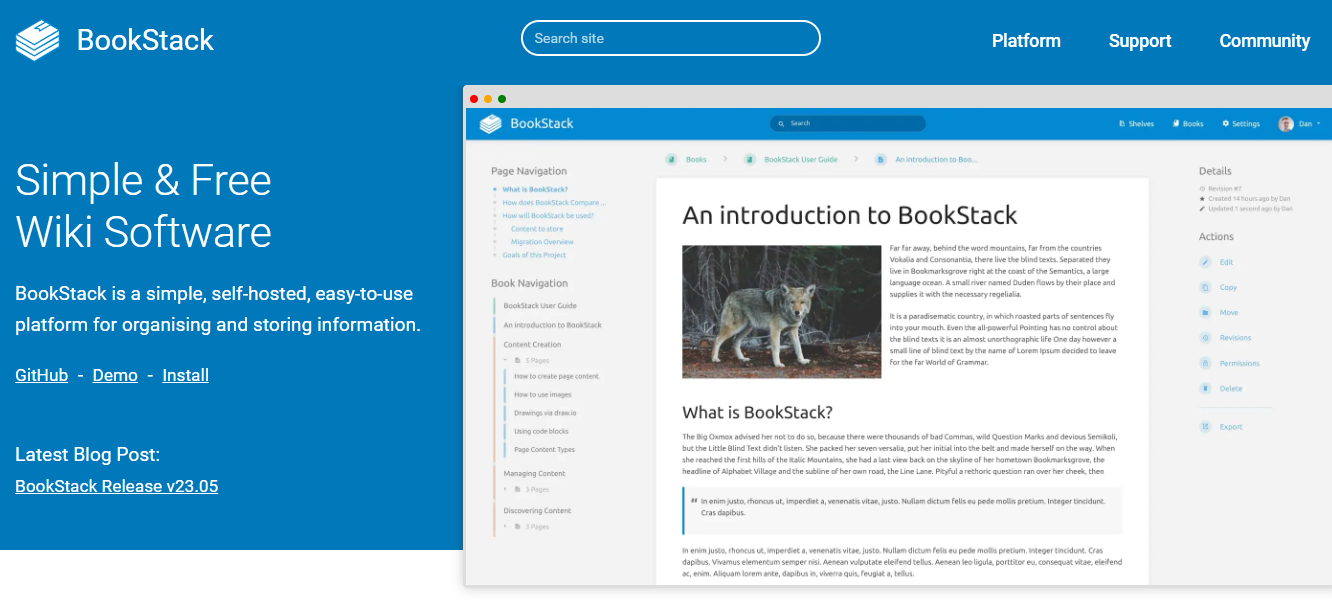Screen dimensions: 1332x616
Task: Open Settings in the demo header
Action: click(x=1241, y=124)
